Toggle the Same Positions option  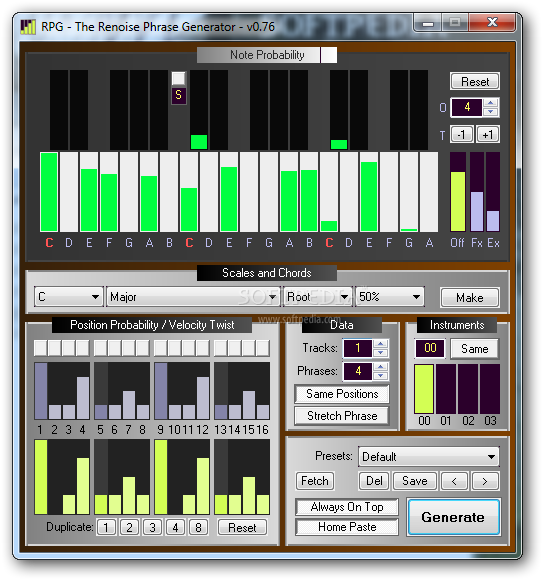point(342,394)
